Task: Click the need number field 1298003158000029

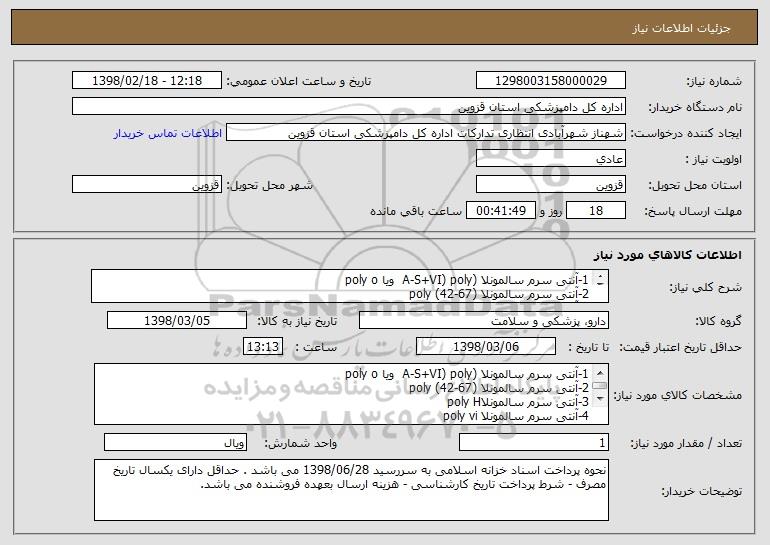Action: click(550, 81)
